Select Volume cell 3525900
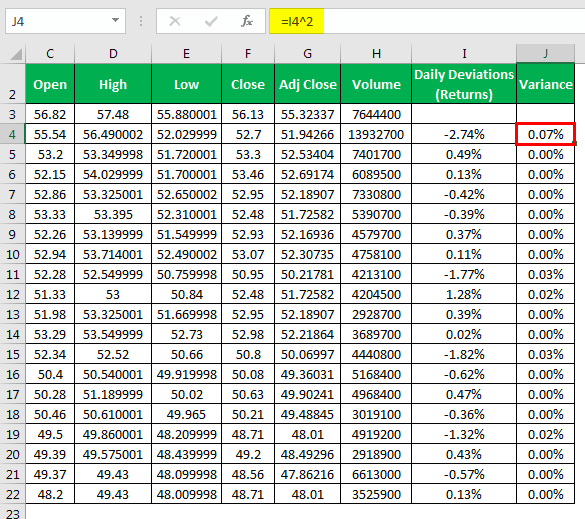 click(376, 494)
